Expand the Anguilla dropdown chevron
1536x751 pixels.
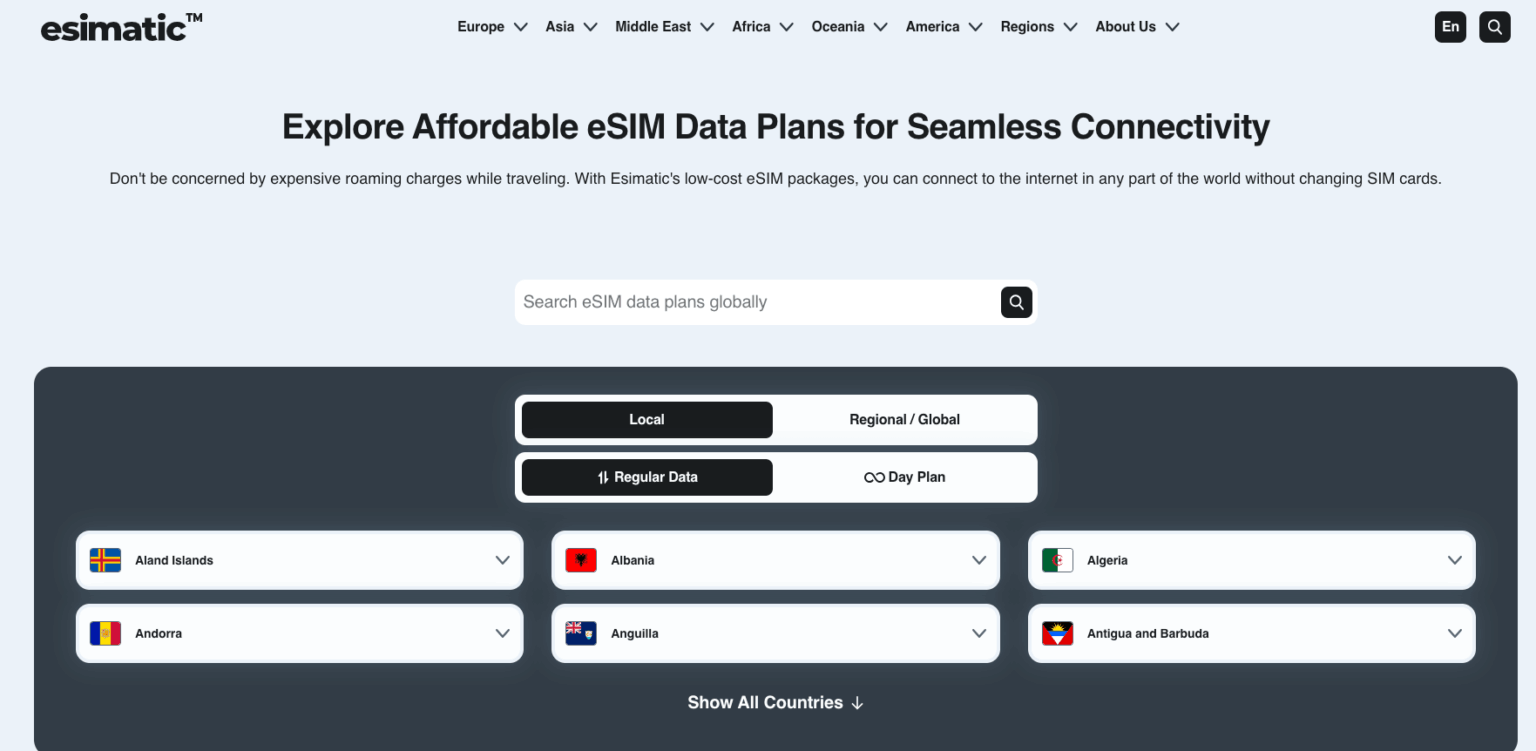(978, 633)
